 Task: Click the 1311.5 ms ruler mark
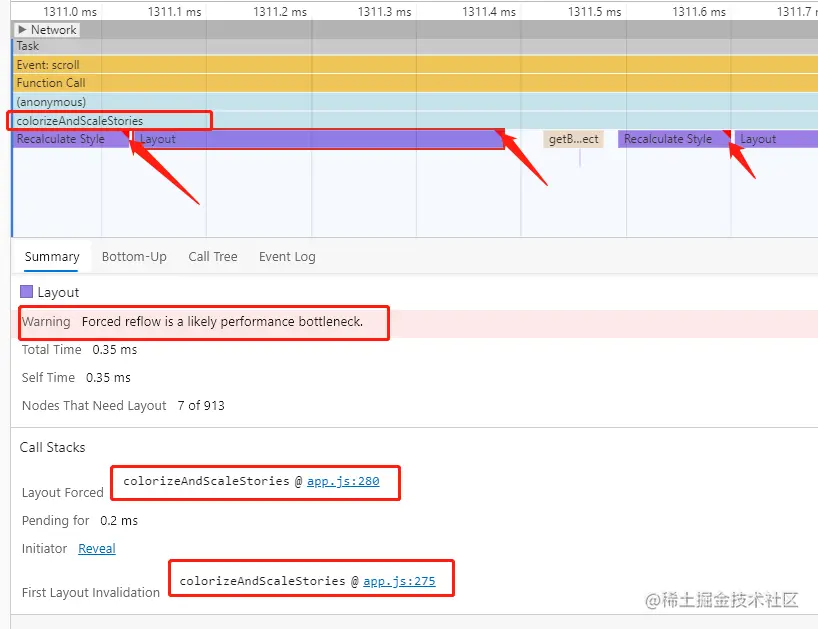[594, 11]
